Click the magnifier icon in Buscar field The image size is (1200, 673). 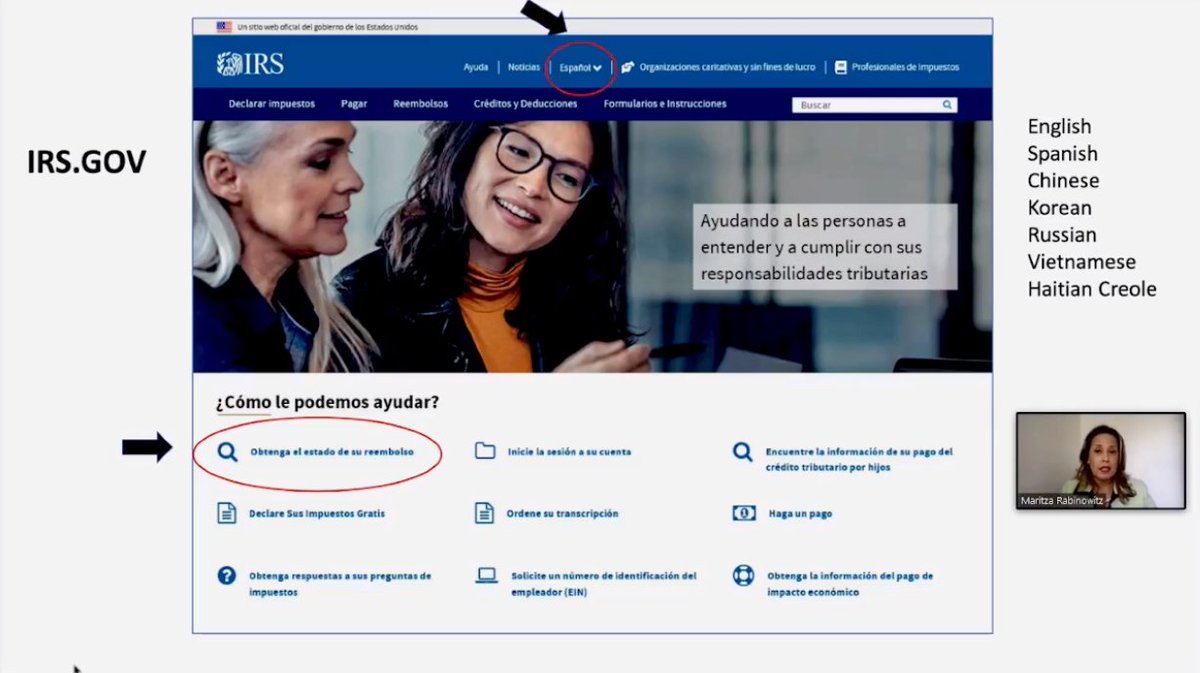click(x=946, y=104)
